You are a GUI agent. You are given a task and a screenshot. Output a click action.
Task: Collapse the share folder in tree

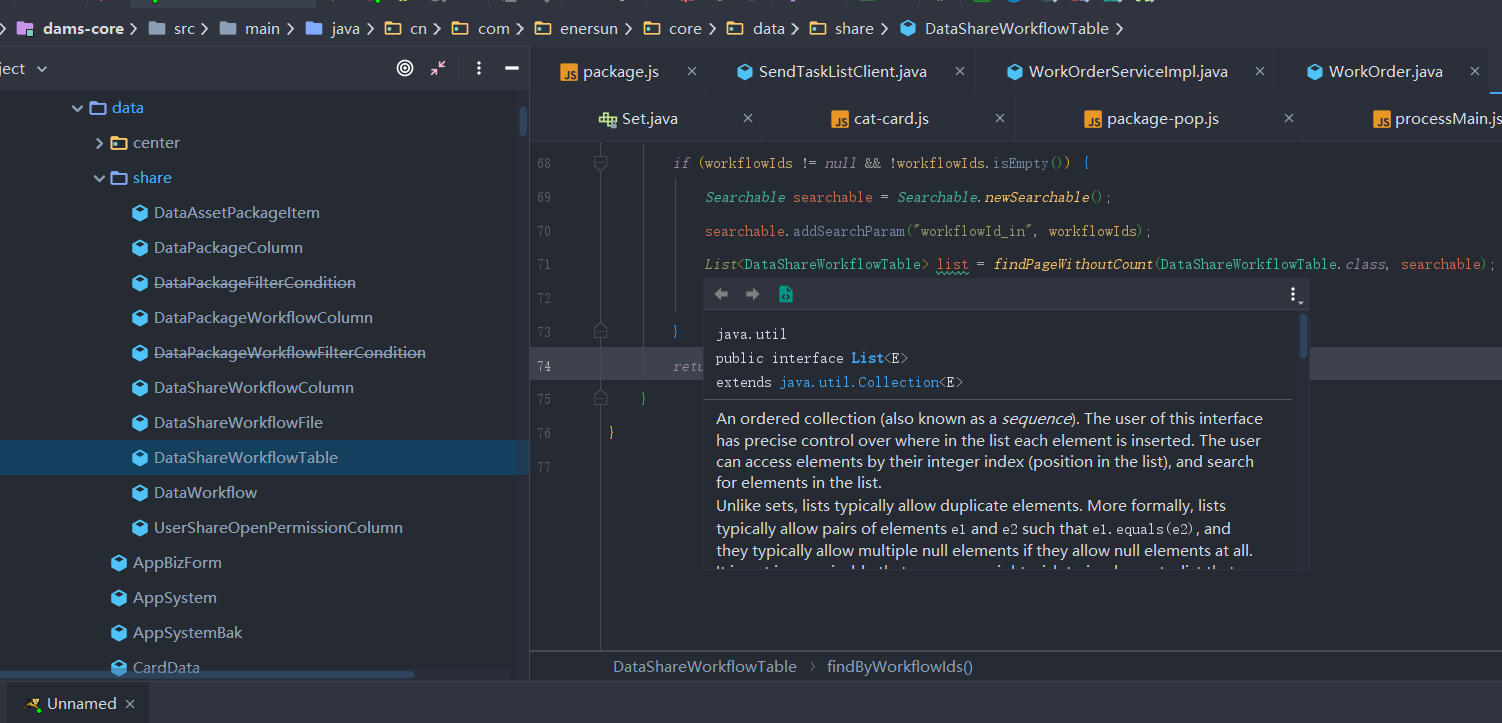point(99,178)
